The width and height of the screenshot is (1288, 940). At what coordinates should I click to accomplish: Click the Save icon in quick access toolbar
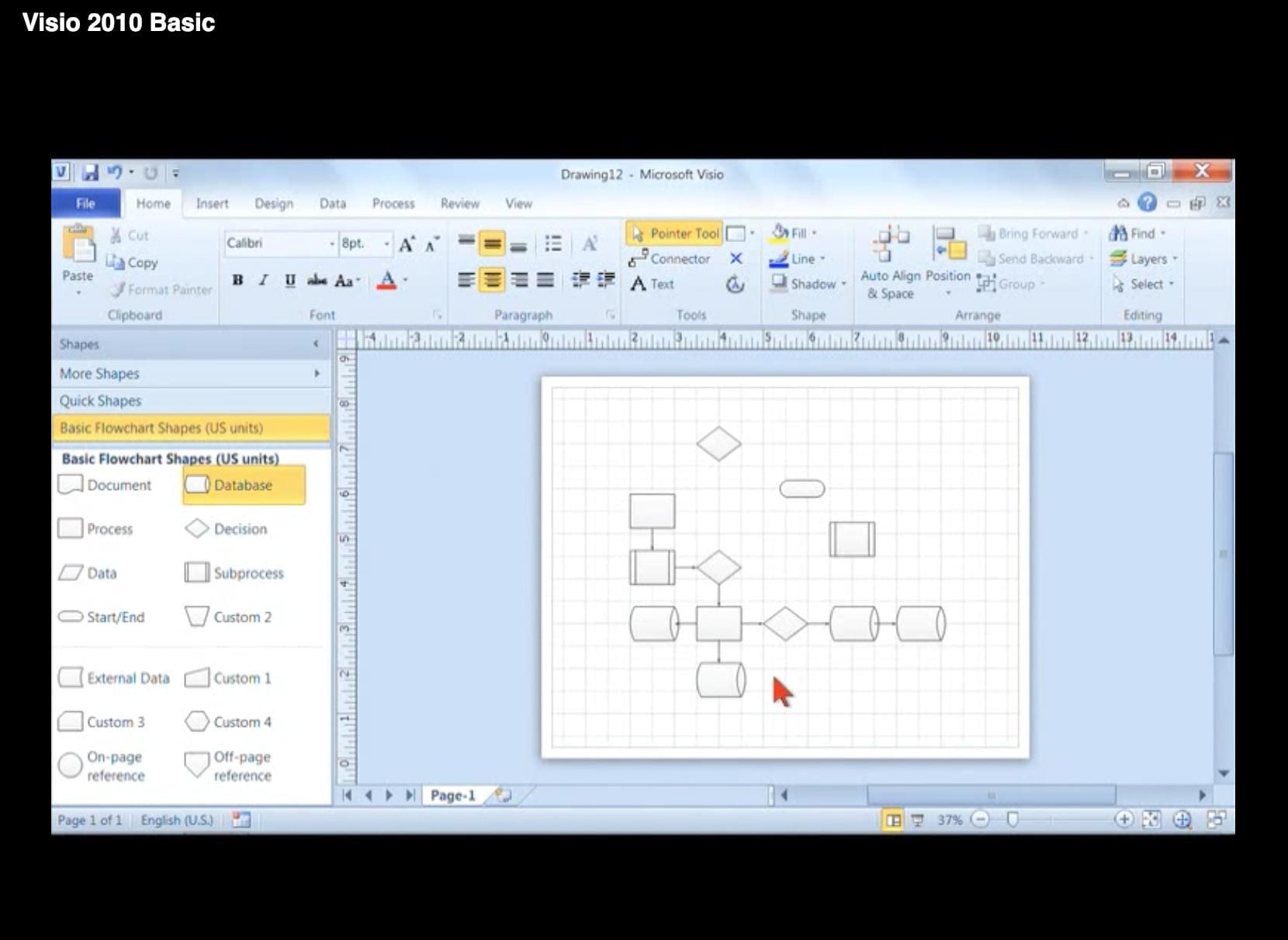click(x=90, y=172)
